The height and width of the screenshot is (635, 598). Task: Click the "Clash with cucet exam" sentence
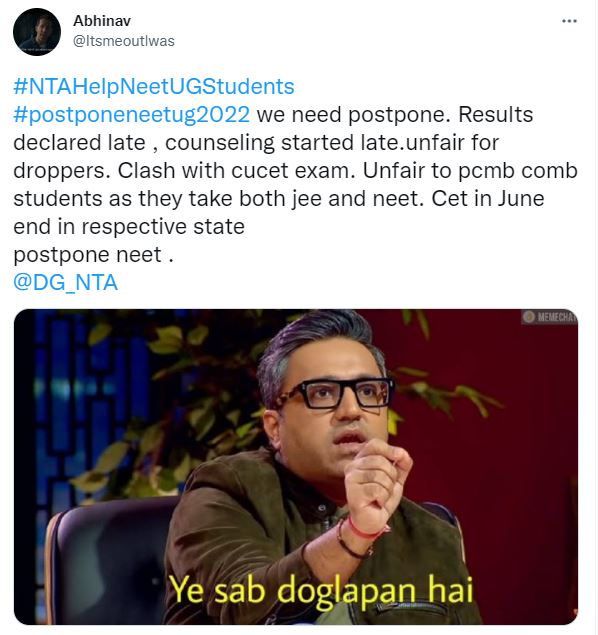[x=234, y=170]
